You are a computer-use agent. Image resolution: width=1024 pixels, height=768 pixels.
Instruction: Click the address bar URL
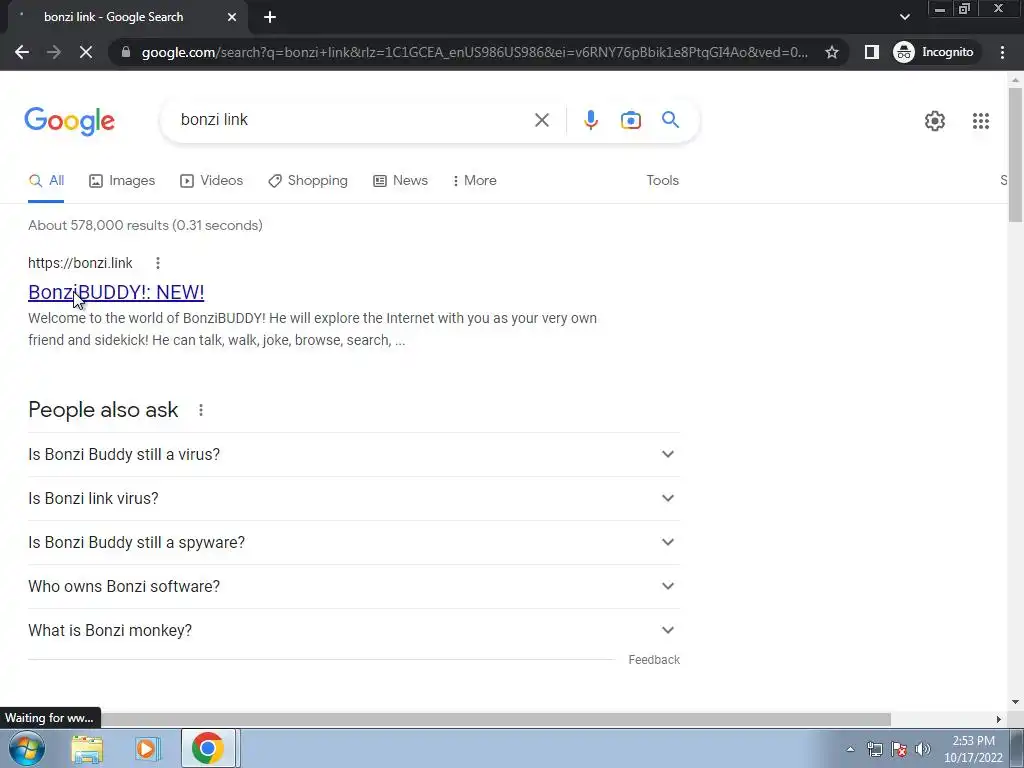pos(475,52)
